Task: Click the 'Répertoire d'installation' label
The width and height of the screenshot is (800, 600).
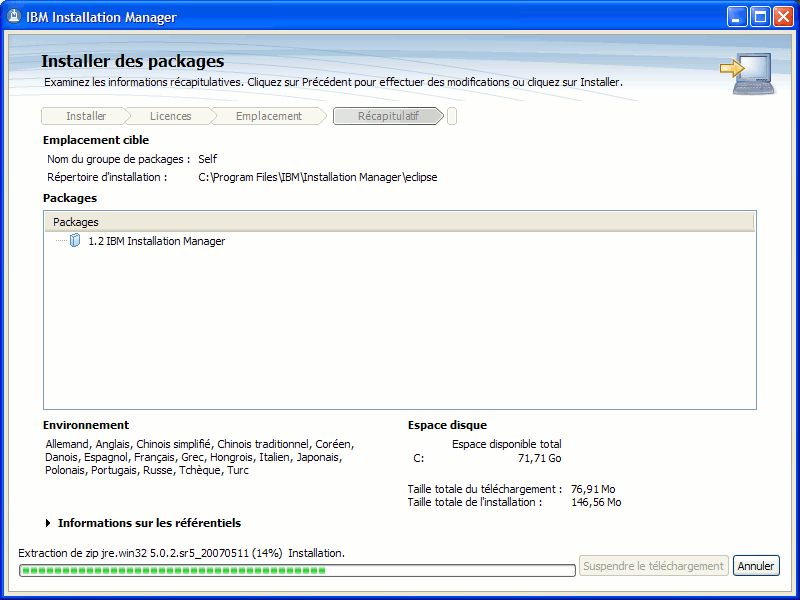Action: click(107, 177)
